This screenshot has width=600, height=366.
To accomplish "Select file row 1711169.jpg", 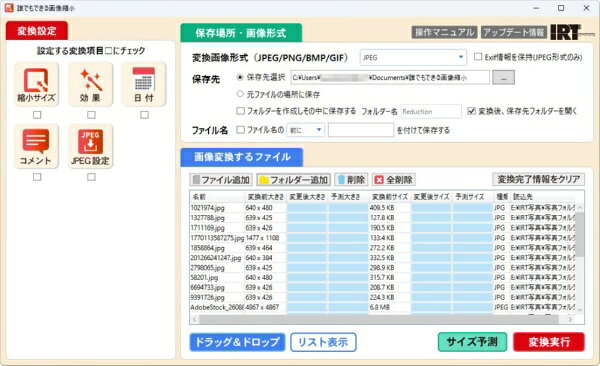I will (383, 228).
